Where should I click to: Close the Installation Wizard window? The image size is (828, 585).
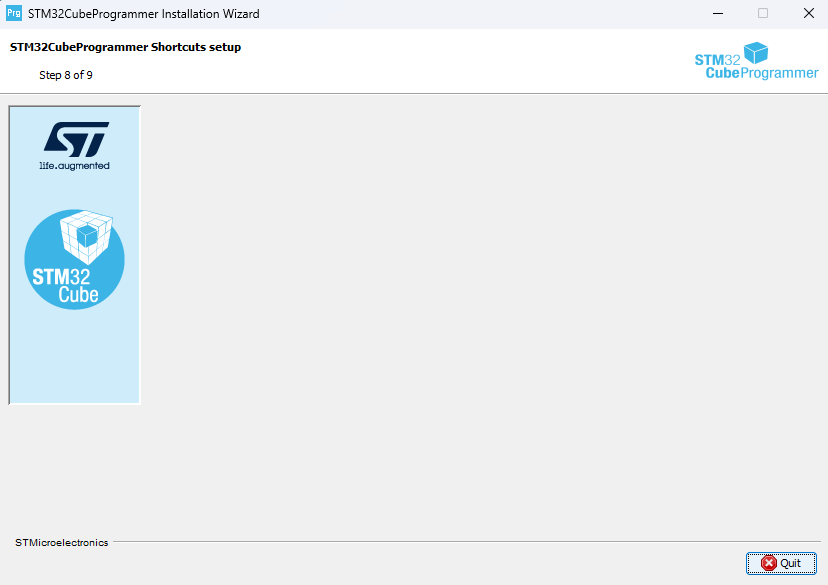[808, 13]
